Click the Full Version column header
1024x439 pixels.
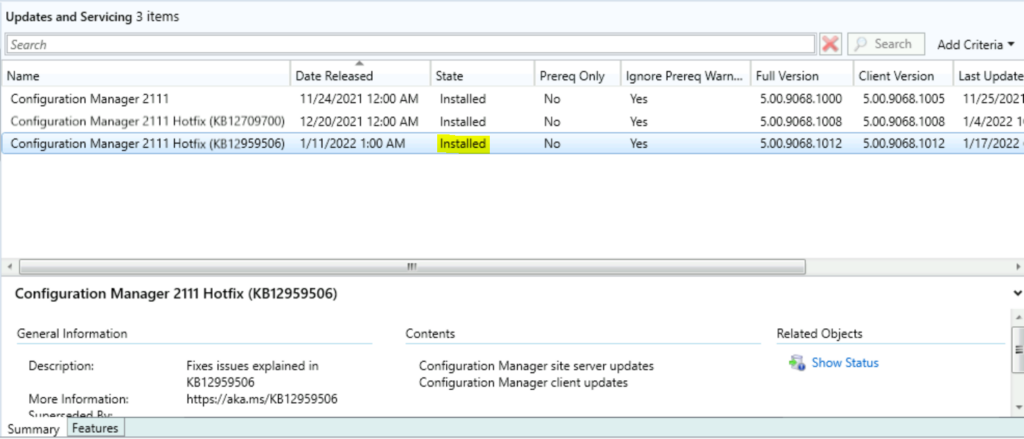[801, 76]
